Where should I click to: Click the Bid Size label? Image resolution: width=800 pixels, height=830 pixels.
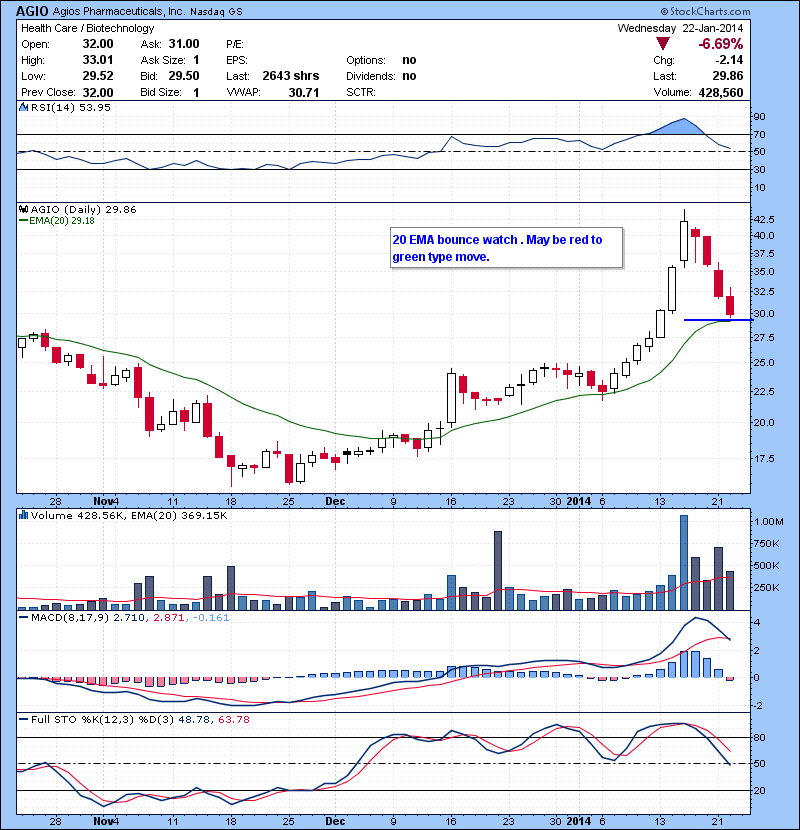click(161, 92)
